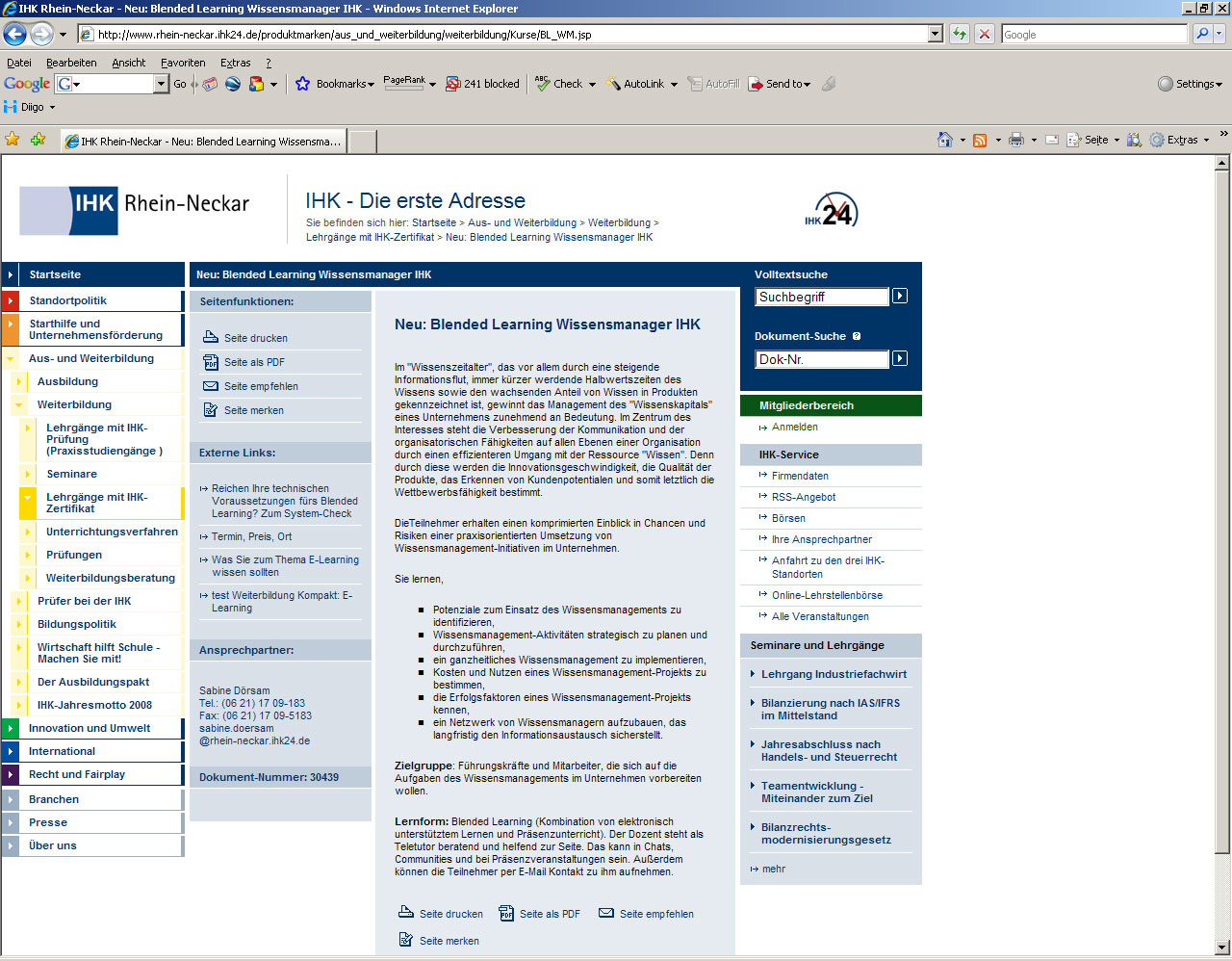1232x961 pixels.
Task: Open Google toolbar Settings
Action: point(1190,84)
